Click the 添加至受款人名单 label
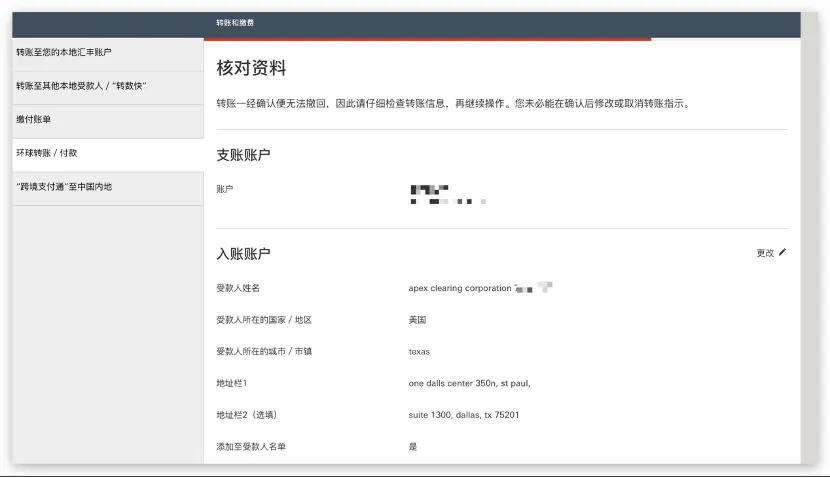Image resolution: width=830 pixels, height=478 pixels. [251, 447]
